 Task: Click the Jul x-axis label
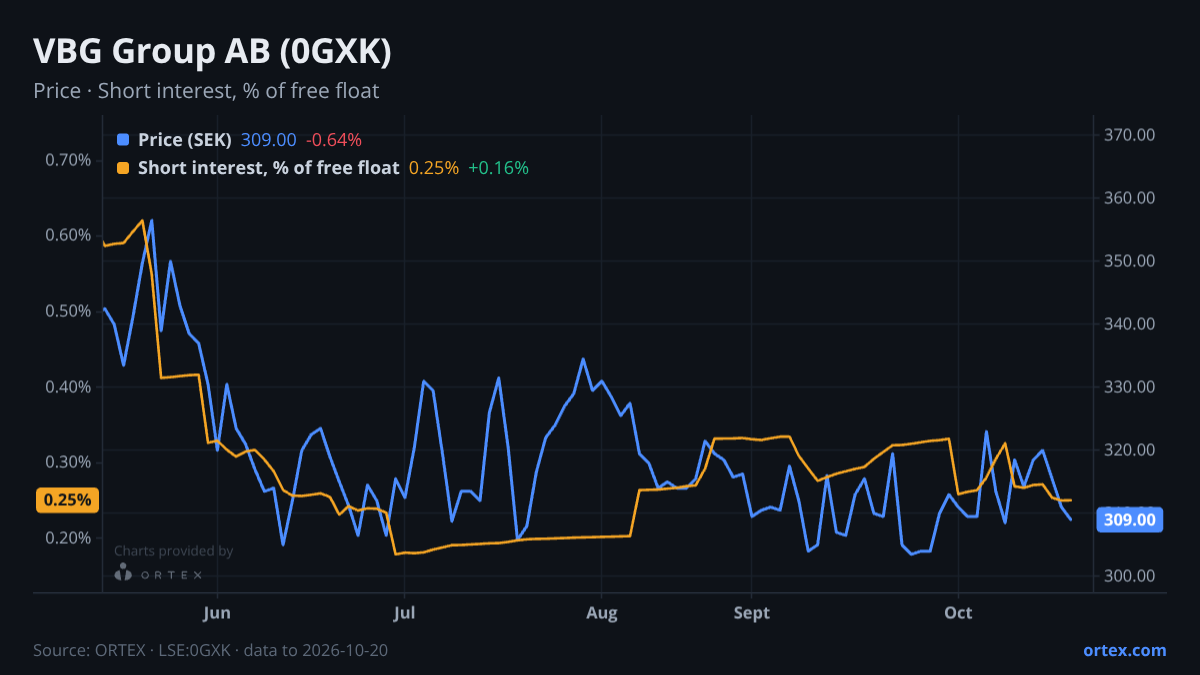pyautogui.click(x=404, y=613)
